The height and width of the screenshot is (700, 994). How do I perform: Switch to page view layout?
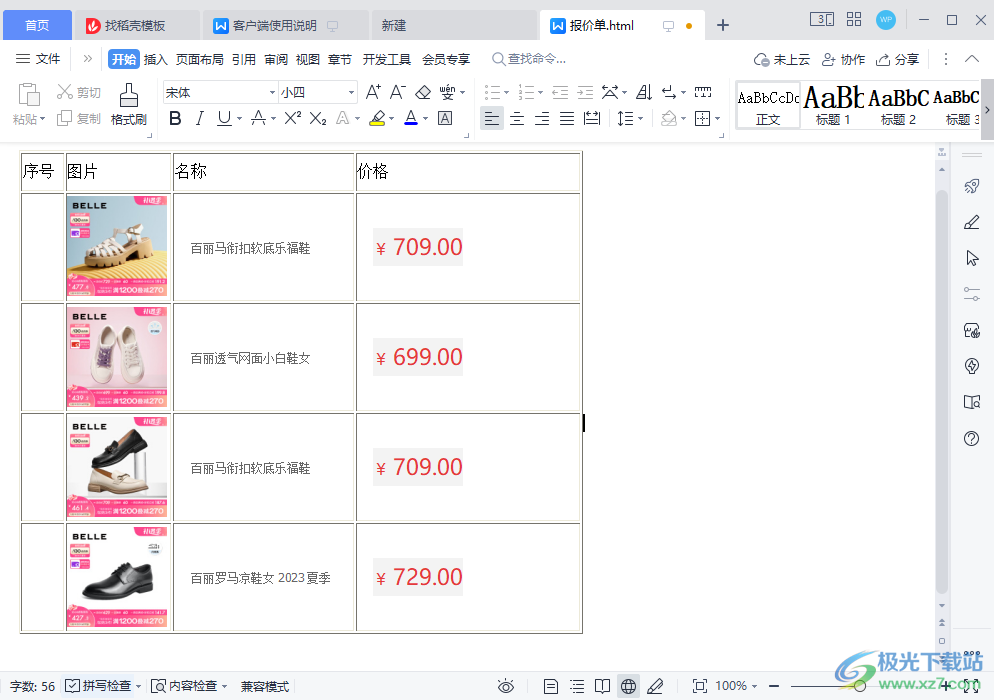click(x=551, y=686)
